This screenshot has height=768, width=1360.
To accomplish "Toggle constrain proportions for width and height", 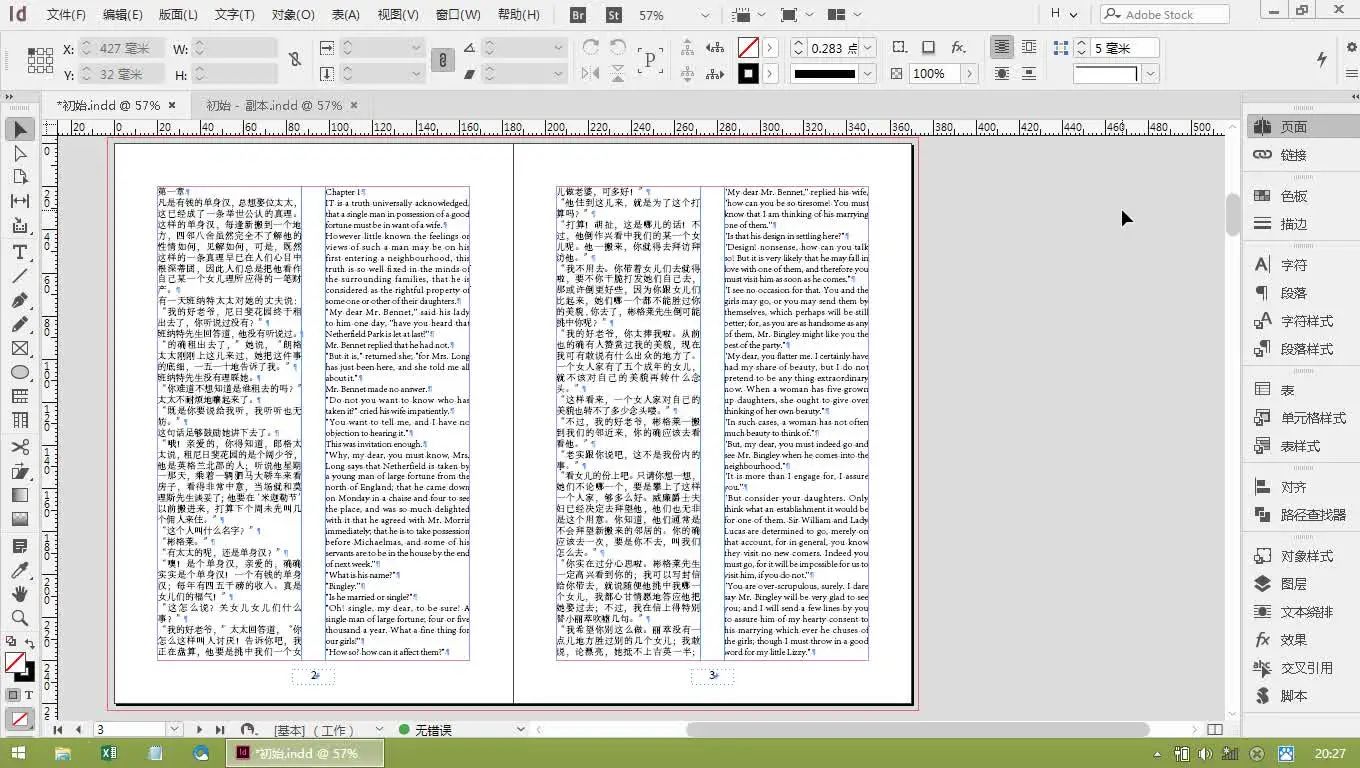I will pos(295,60).
